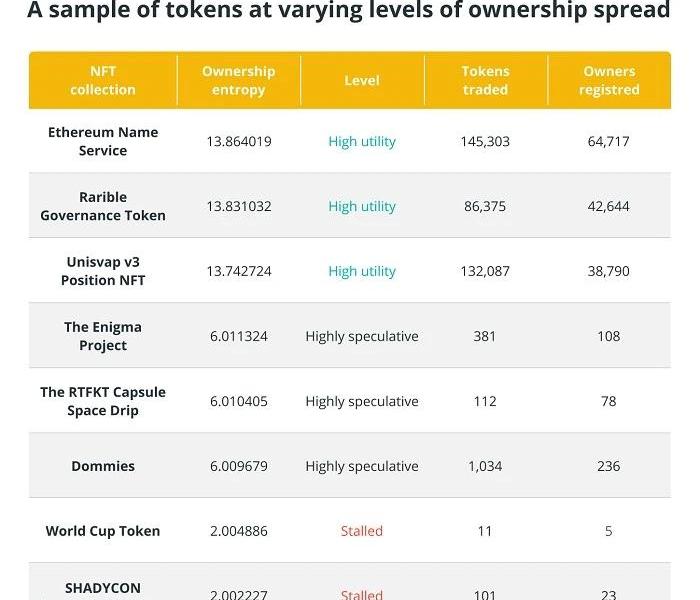
Task: Click the NFT collection column header
Action: pos(103,80)
